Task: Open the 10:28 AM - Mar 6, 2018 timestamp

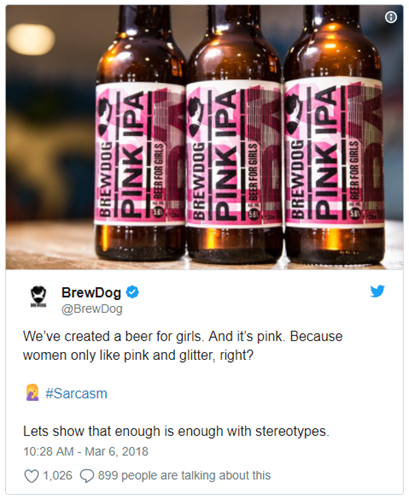Action: click(x=86, y=451)
